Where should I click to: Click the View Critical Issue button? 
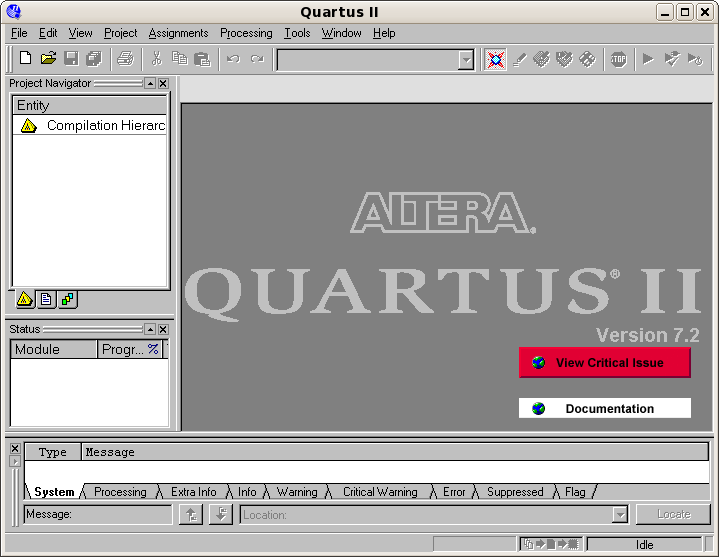coord(604,363)
